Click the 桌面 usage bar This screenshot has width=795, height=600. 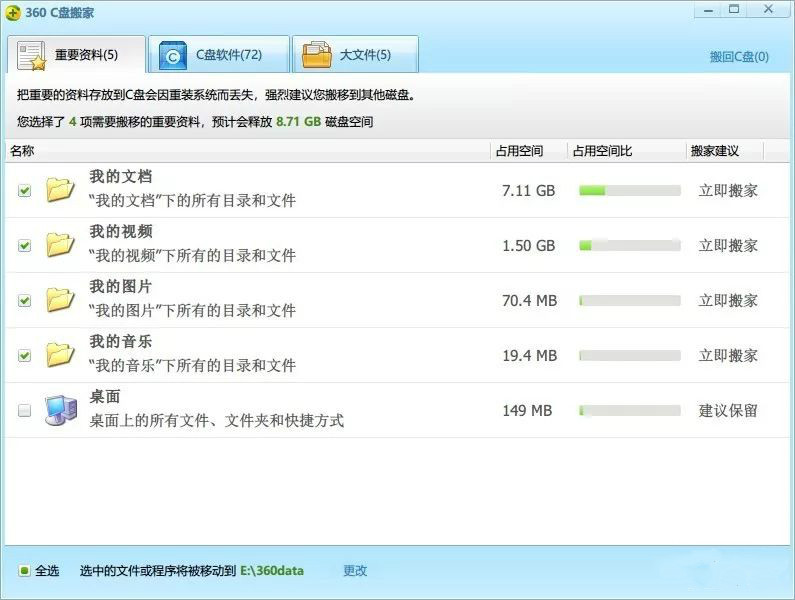[630, 410]
